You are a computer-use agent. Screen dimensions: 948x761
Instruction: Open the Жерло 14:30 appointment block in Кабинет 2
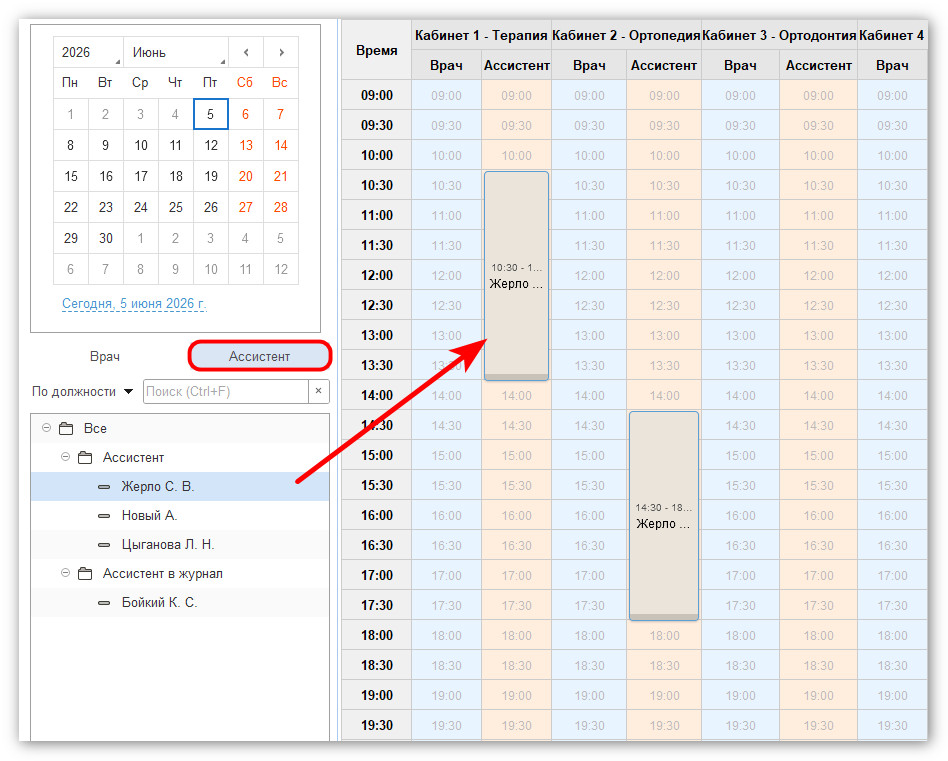(664, 516)
